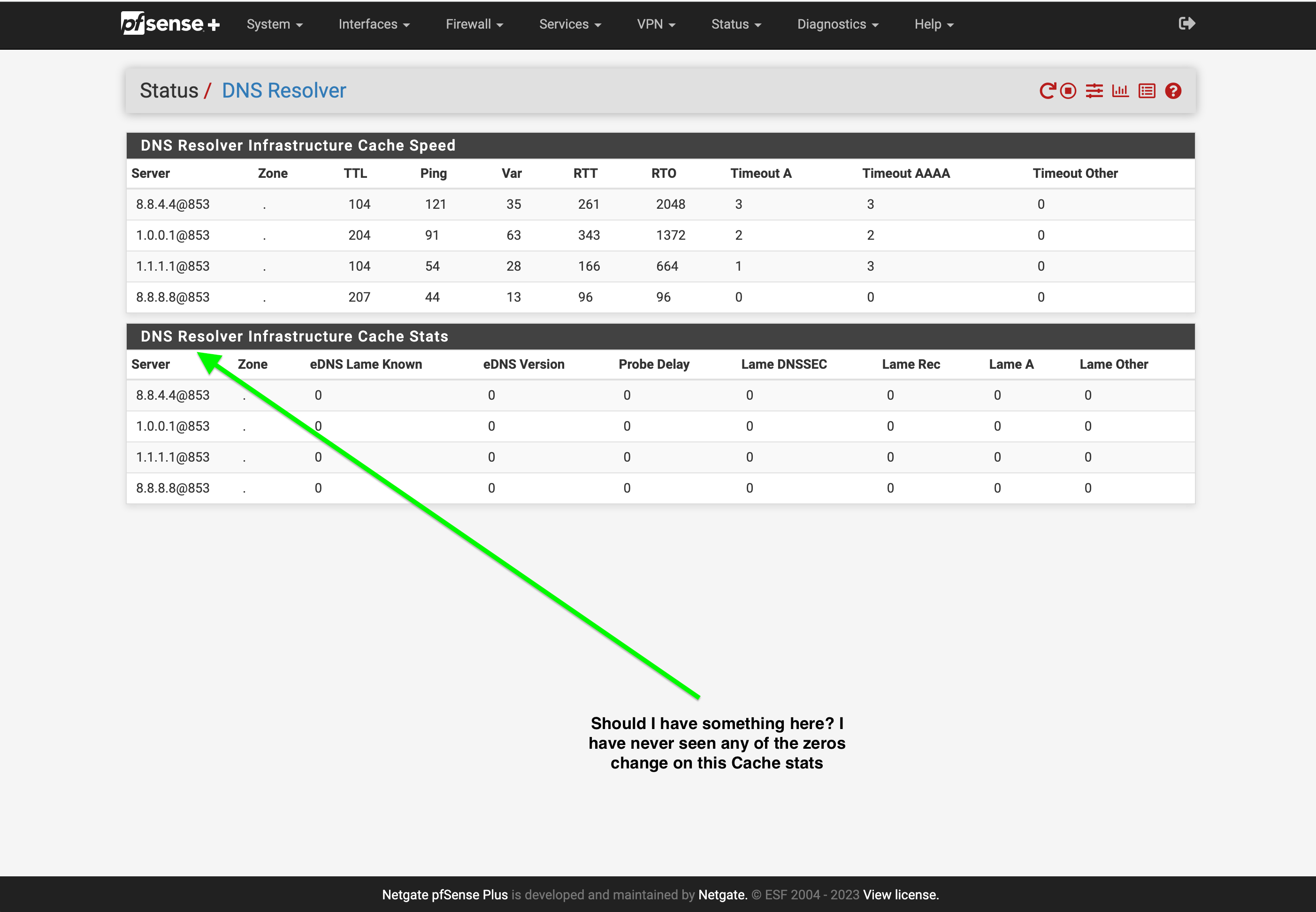Select 1.0.0.1@853 in Cache Stats table

[x=173, y=426]
